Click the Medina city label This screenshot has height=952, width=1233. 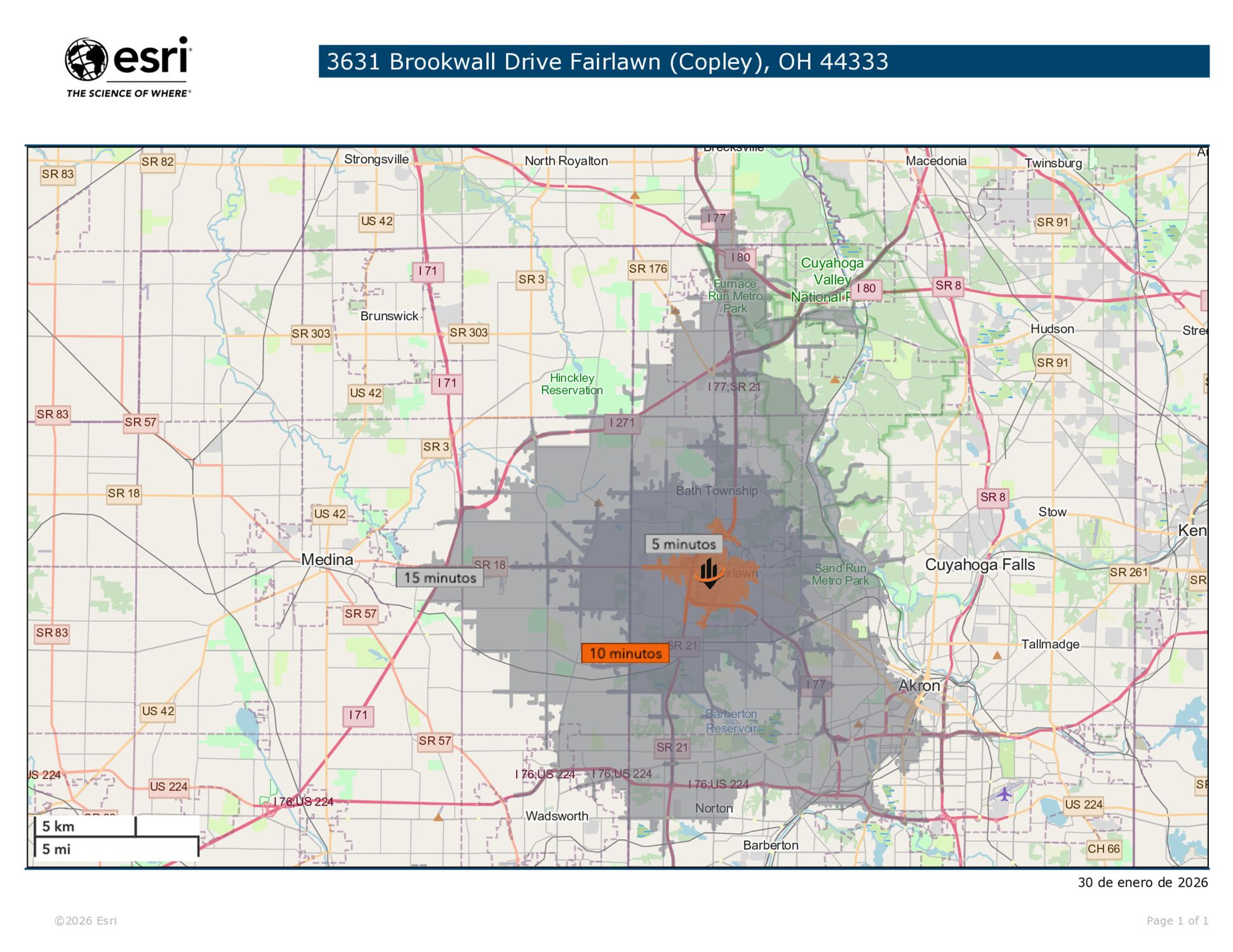coord(327,560)
